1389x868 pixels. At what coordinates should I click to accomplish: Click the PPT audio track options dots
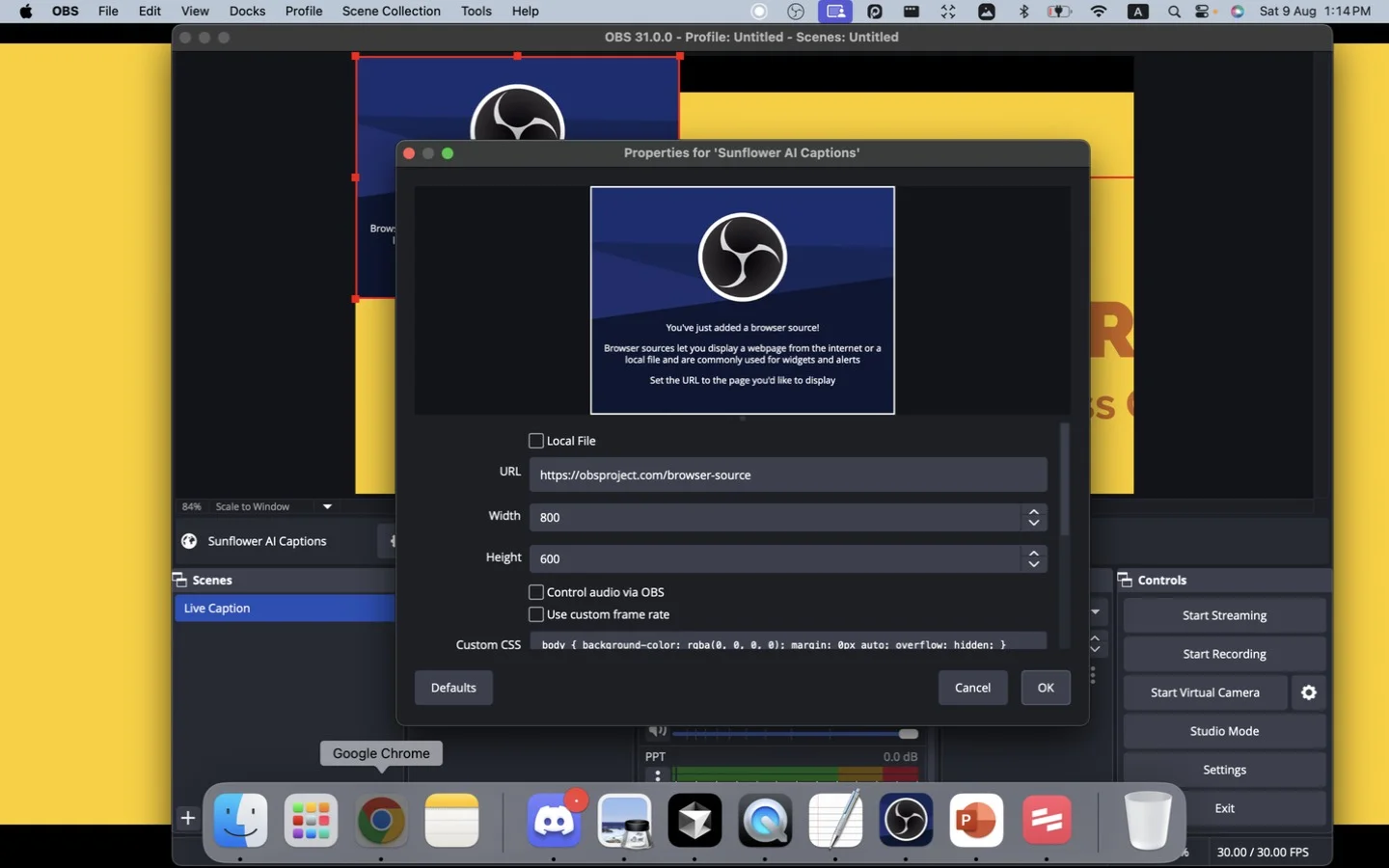[658, 774]
